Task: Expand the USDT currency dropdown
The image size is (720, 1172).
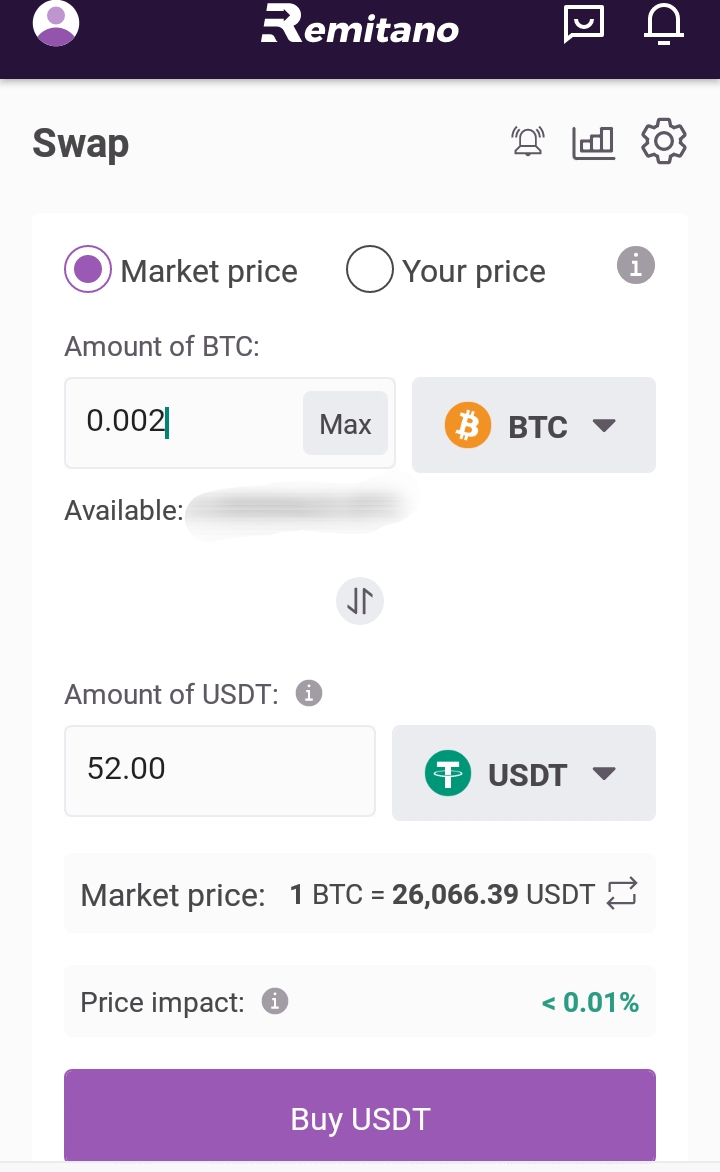Action: (524, 773)
